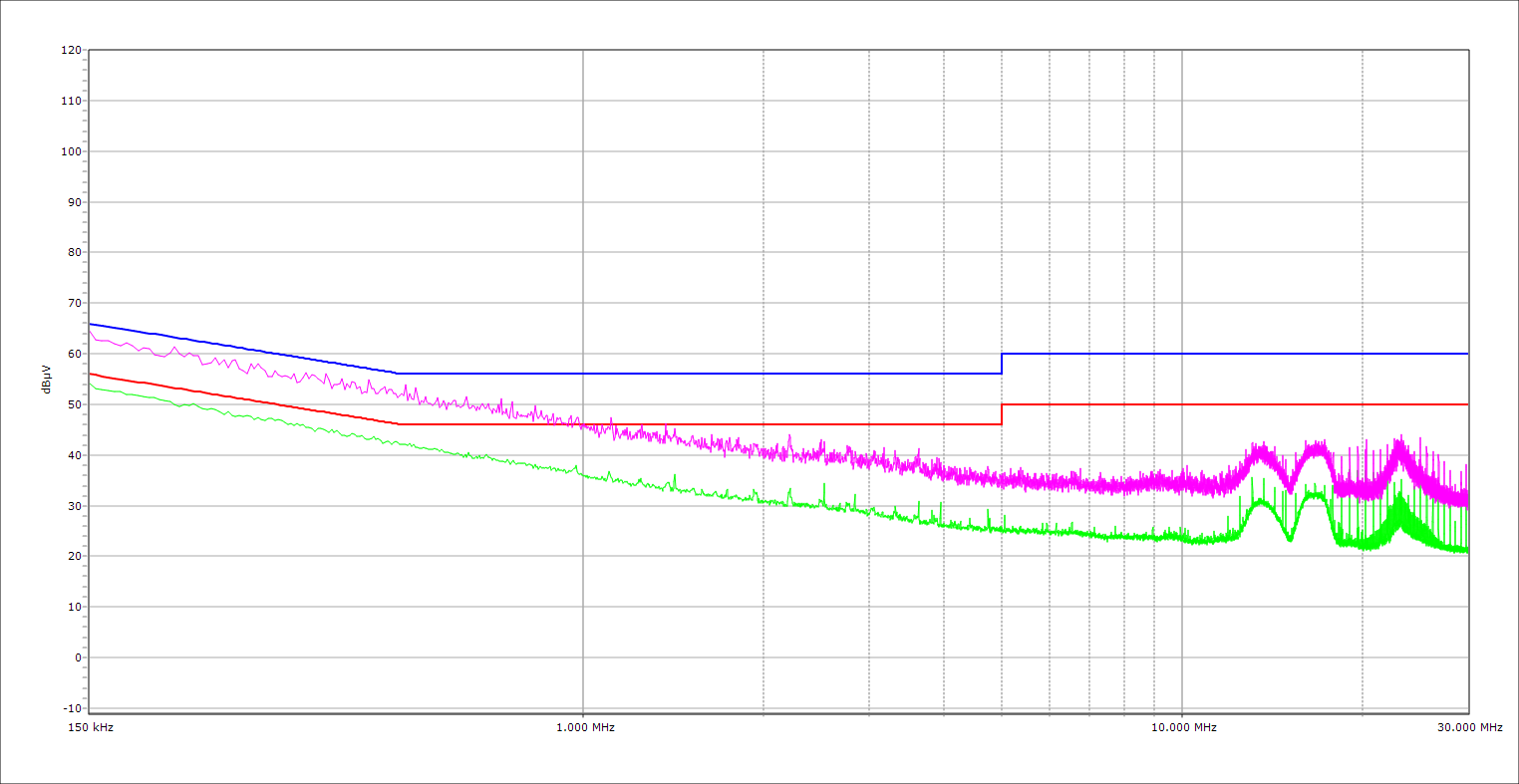Select the red limit line's vertical step
This screenshot has height=784, width=1519.
tap(1002, 414)
